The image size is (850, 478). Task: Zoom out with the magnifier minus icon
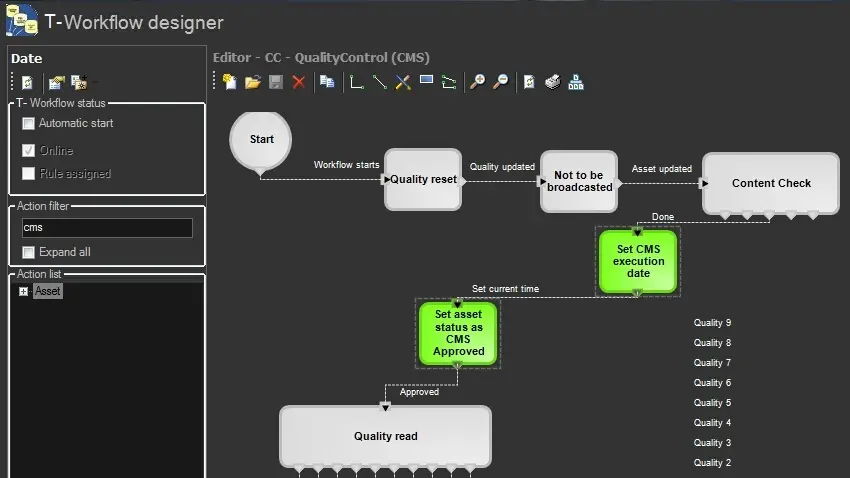coord(501,82)
